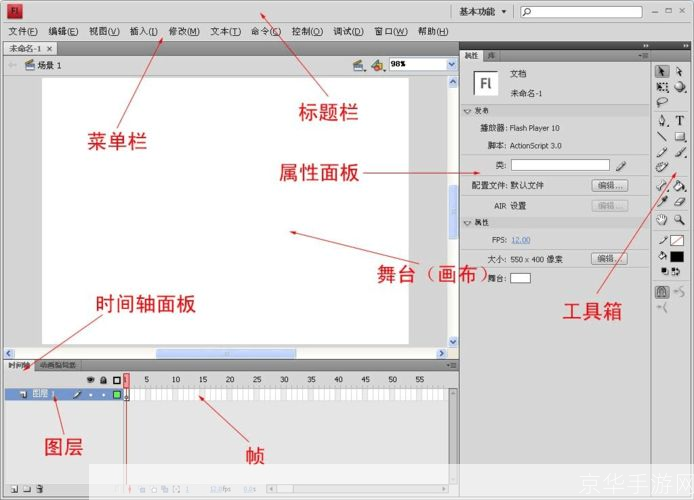Select the Hand tool

[662, 219]
